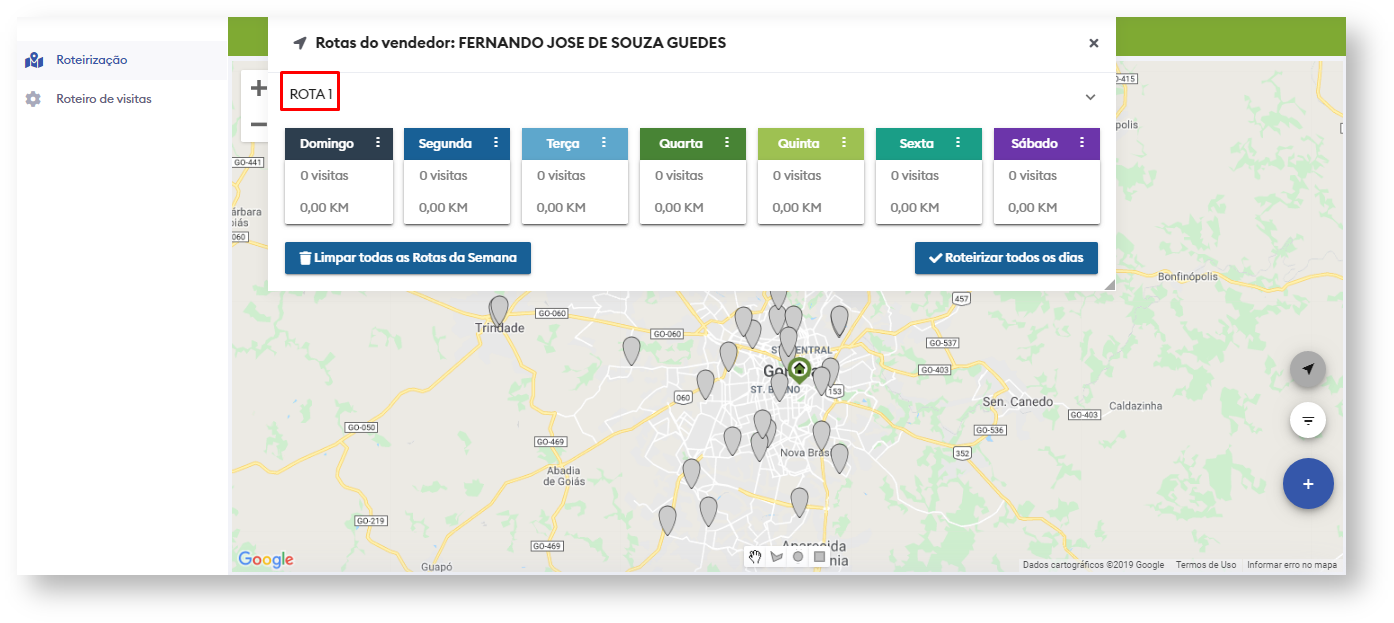Screen dimensions: 1394x623
Task: Open Domingo card options menu
Action: click(x=378, y=143)
